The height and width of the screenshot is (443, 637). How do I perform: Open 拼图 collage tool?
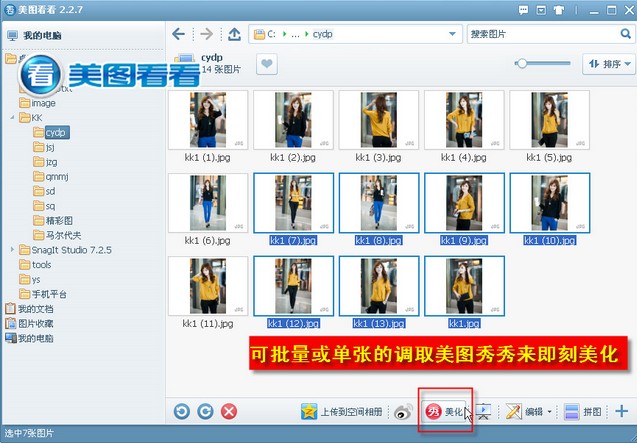[583, 412]
